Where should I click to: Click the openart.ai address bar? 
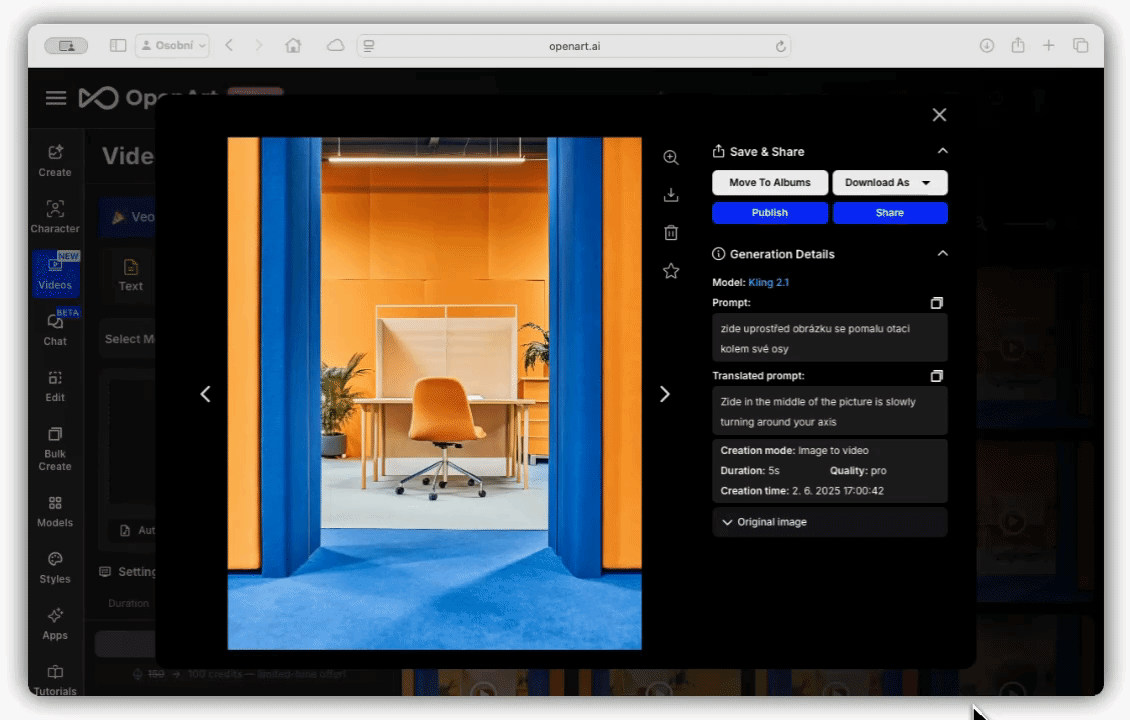tap(574, 46)
